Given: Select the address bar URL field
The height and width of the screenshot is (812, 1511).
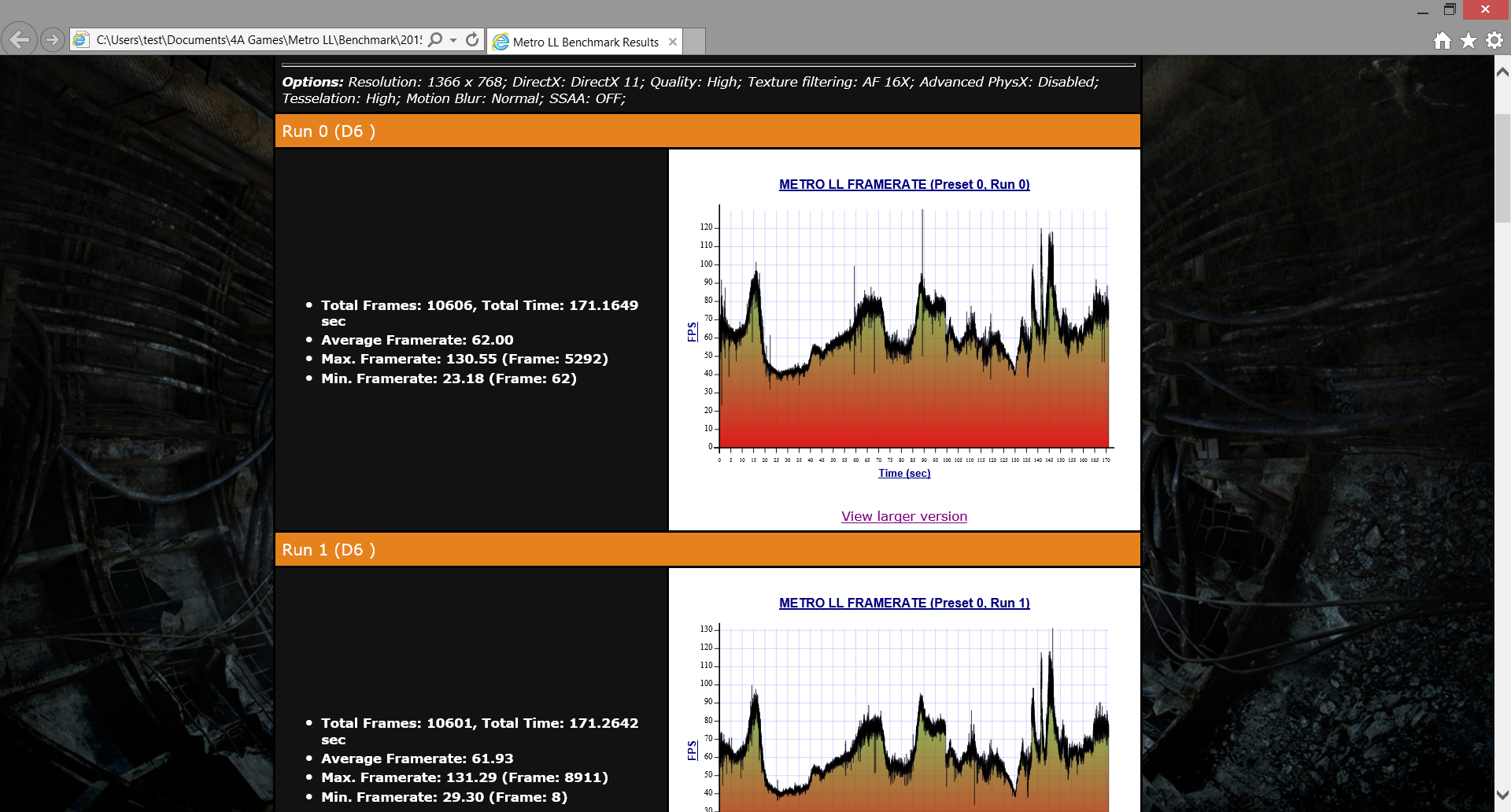Looking at the screenshot, I should [x=259, y=39].
